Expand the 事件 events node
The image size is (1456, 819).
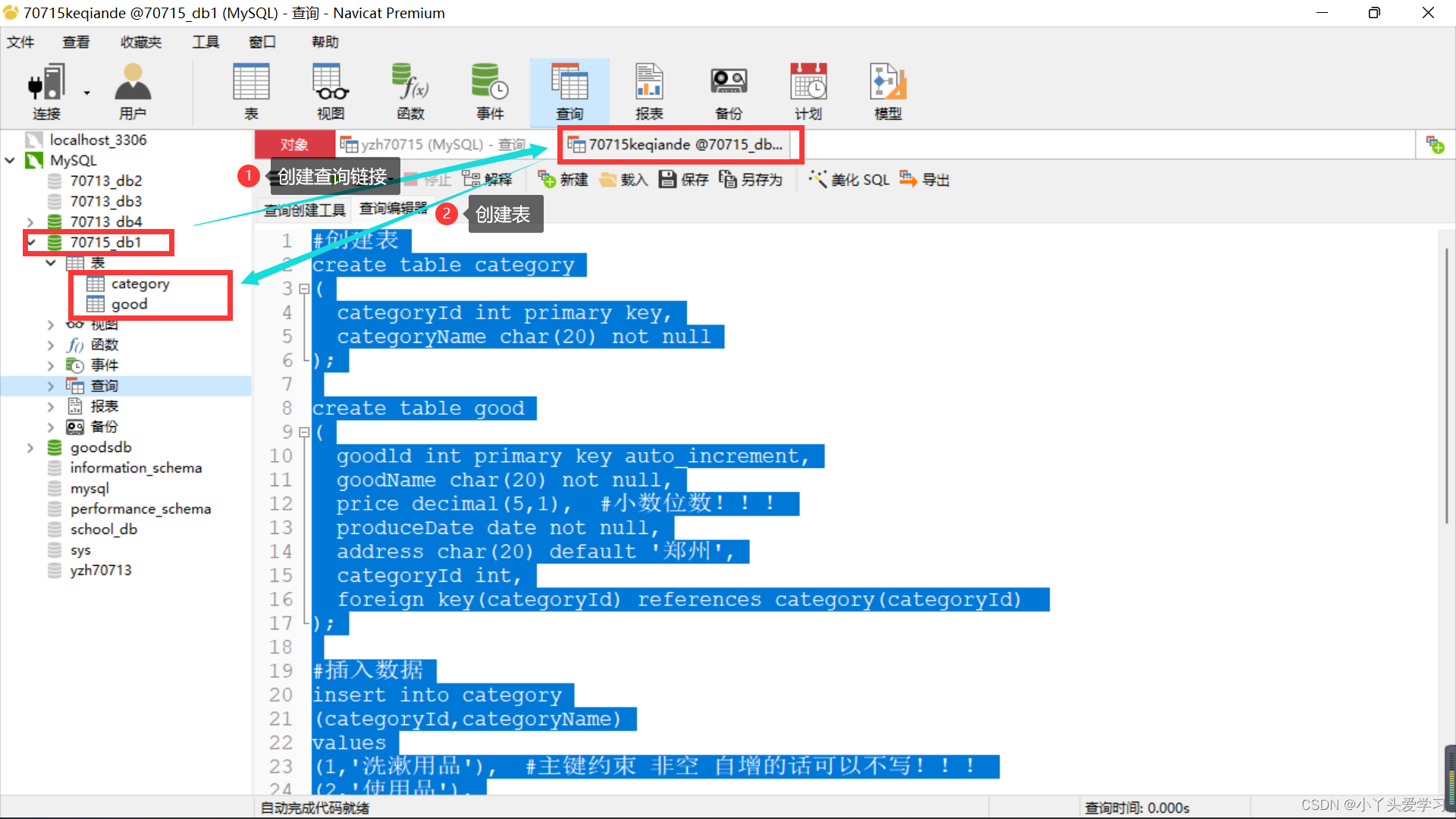point(51,366)
